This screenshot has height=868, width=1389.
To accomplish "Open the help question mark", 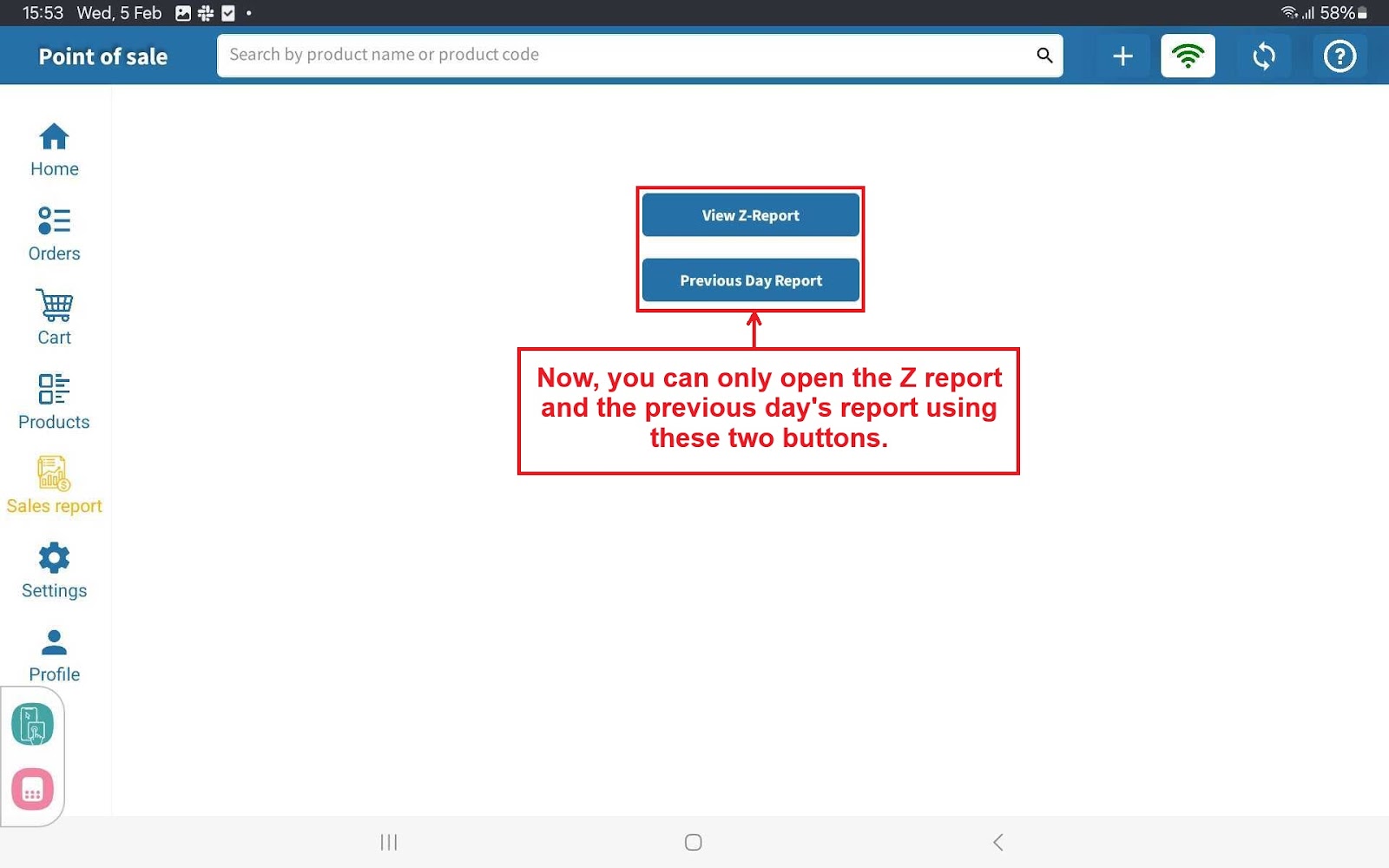I will [1340, 56].
